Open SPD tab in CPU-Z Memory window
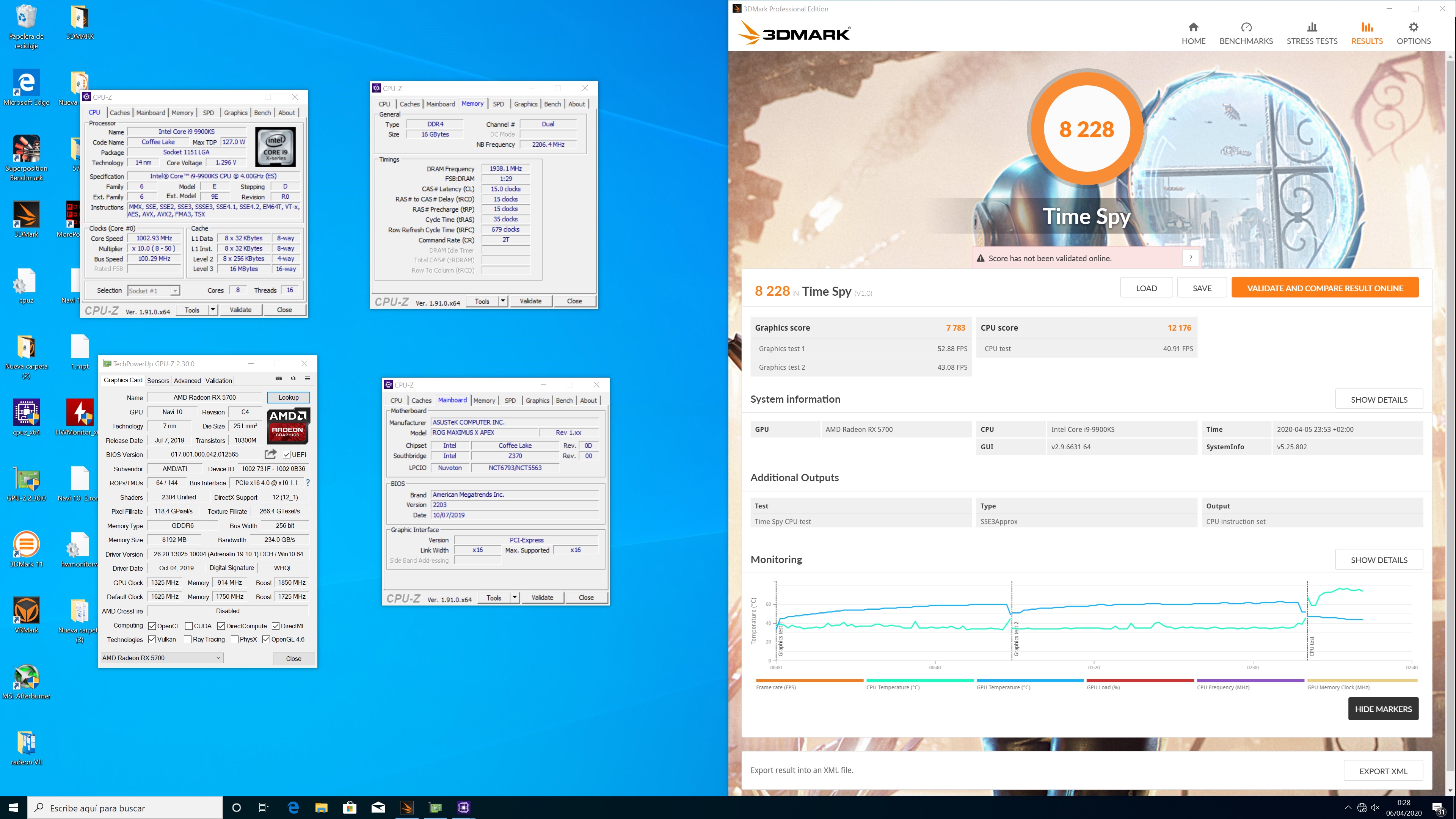 click(x=498, y=104)
